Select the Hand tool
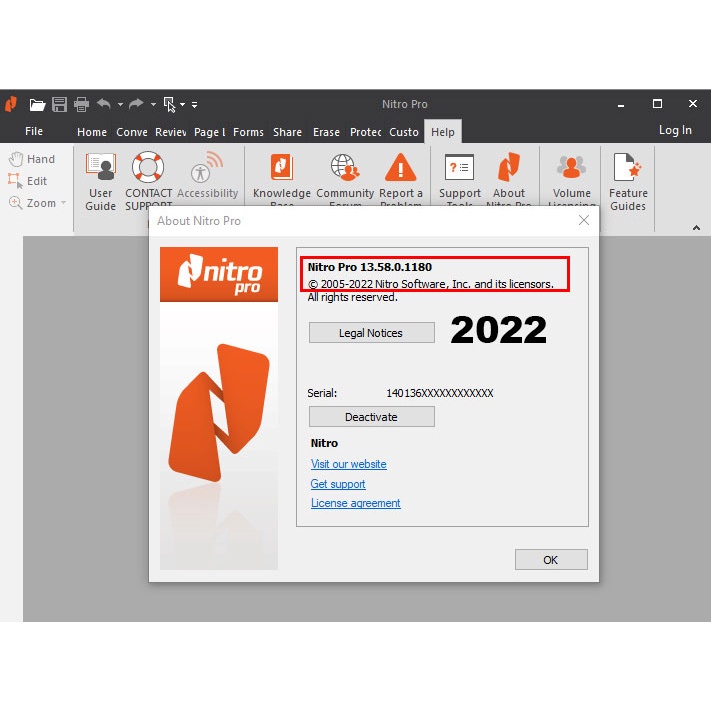The height and width of the screenshot is (711, 711). (x=31, y=159)
